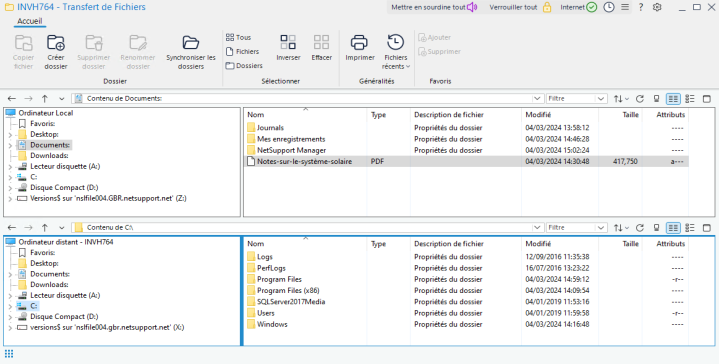Open local path dropdown Contenu de Documents

[537, 99]
